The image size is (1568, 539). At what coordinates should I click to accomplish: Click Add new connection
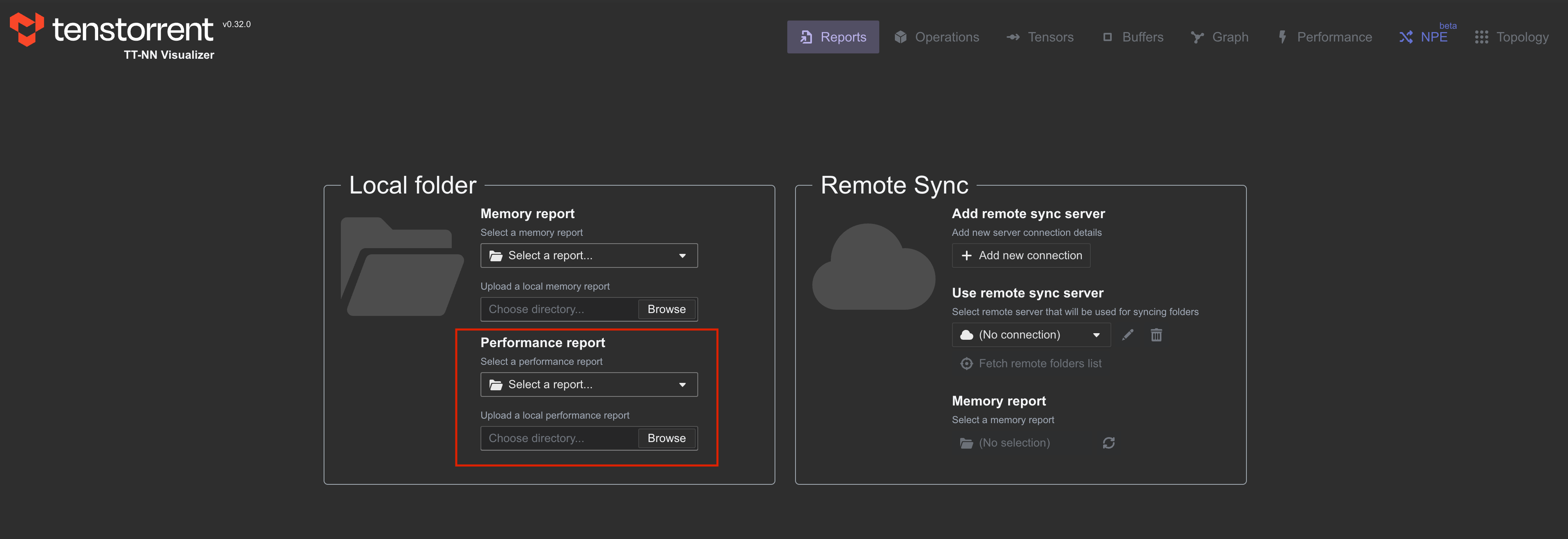coord(1021,255)
